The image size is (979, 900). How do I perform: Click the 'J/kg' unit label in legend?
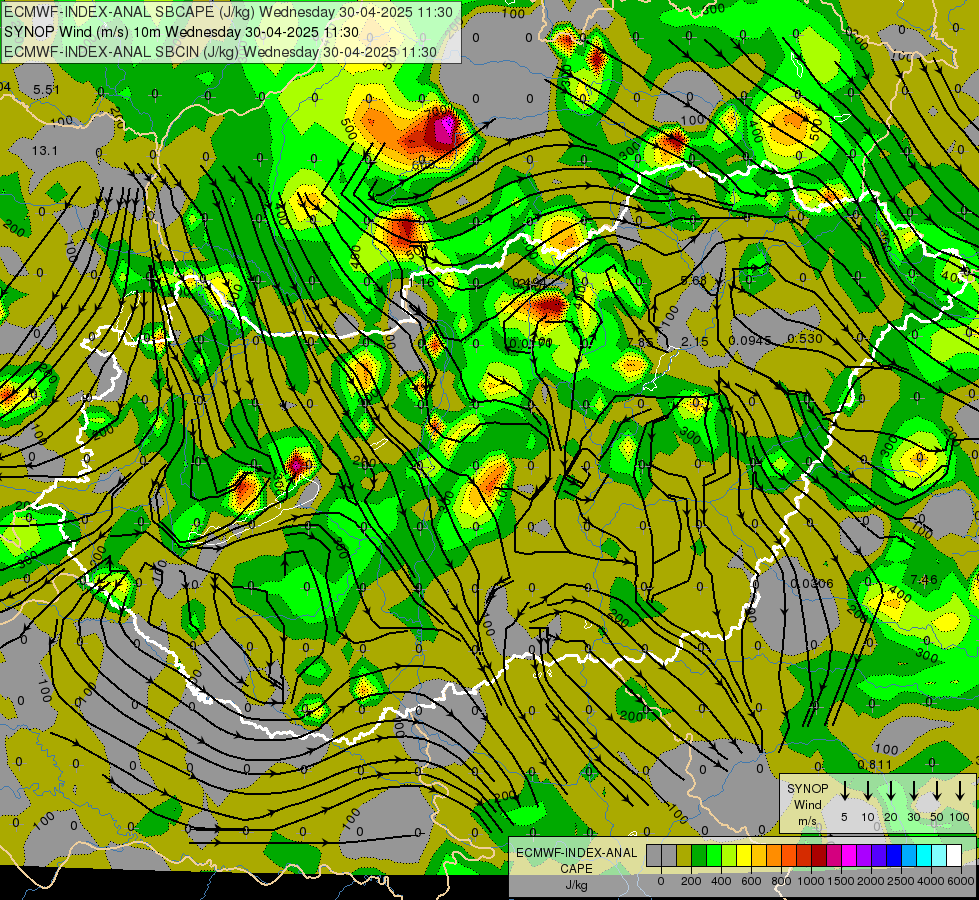576,885
